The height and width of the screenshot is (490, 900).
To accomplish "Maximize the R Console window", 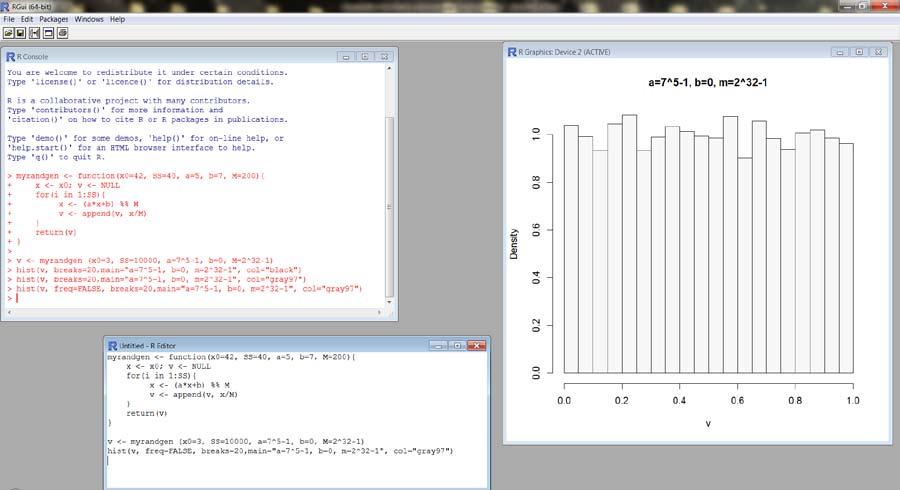I will pyautogui.click(x=364, y=56).
